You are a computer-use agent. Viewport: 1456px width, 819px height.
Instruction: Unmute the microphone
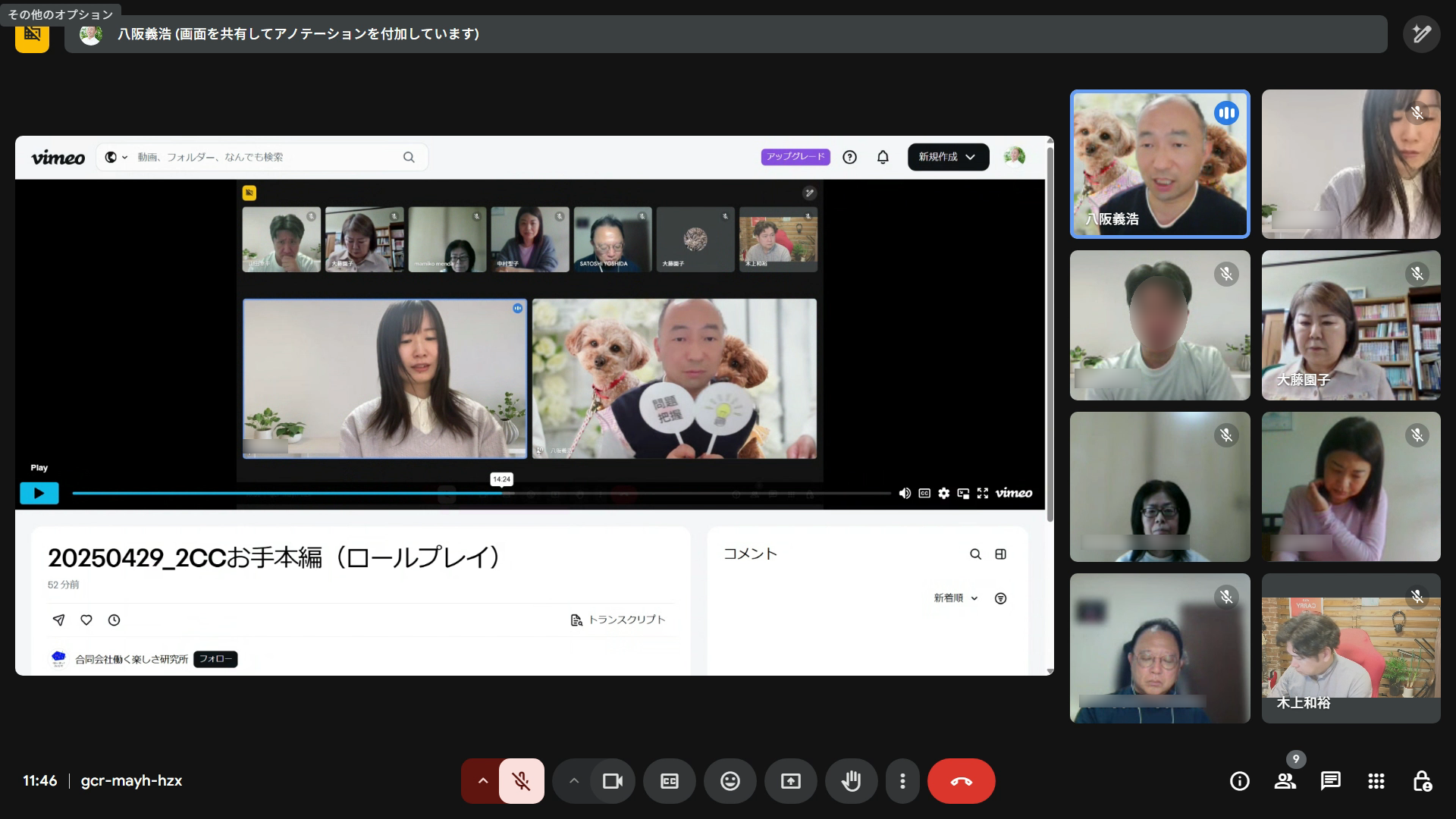pos(521,781)
